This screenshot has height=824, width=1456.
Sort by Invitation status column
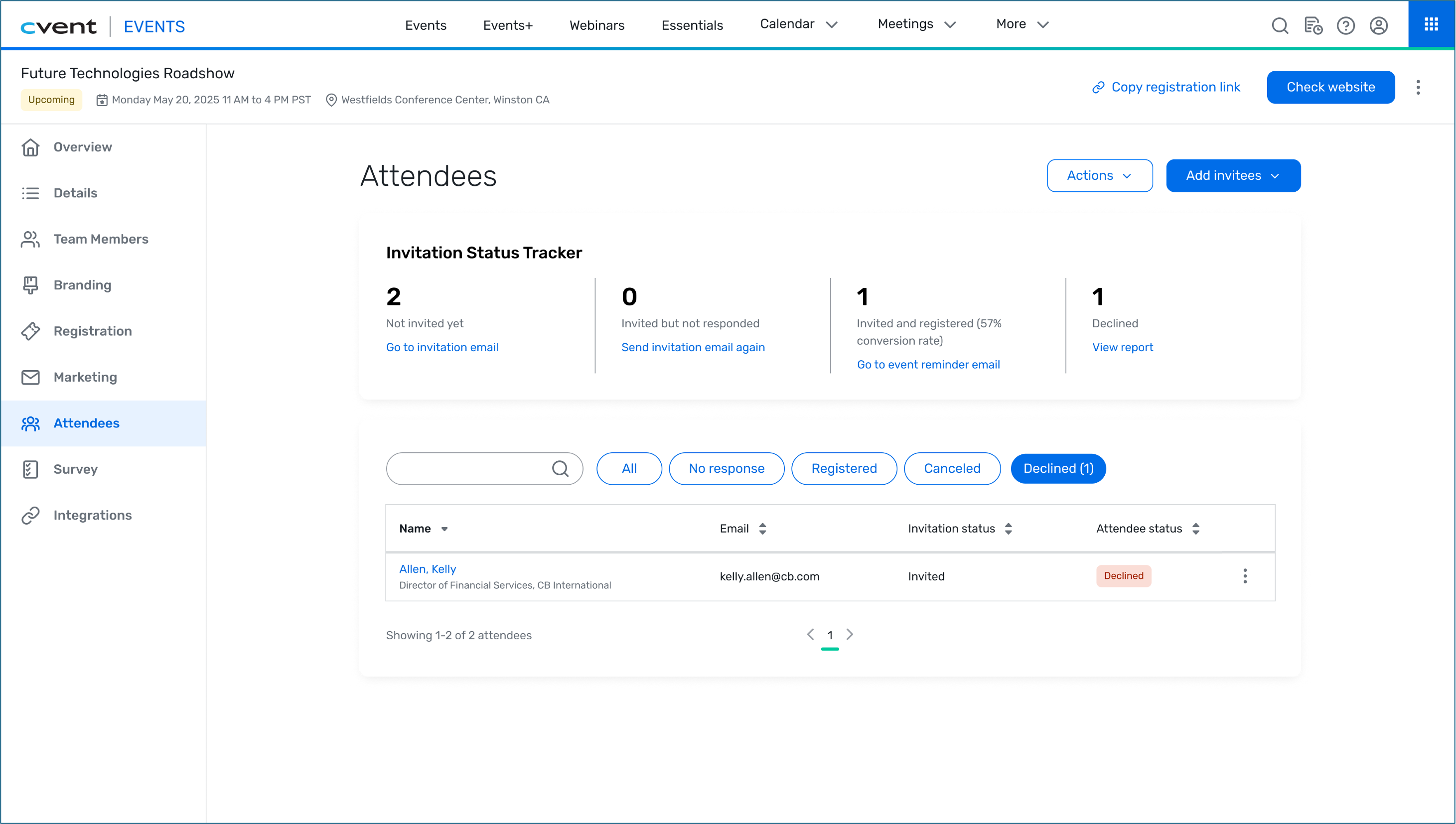pyautogui.click(x=960, y=529)
